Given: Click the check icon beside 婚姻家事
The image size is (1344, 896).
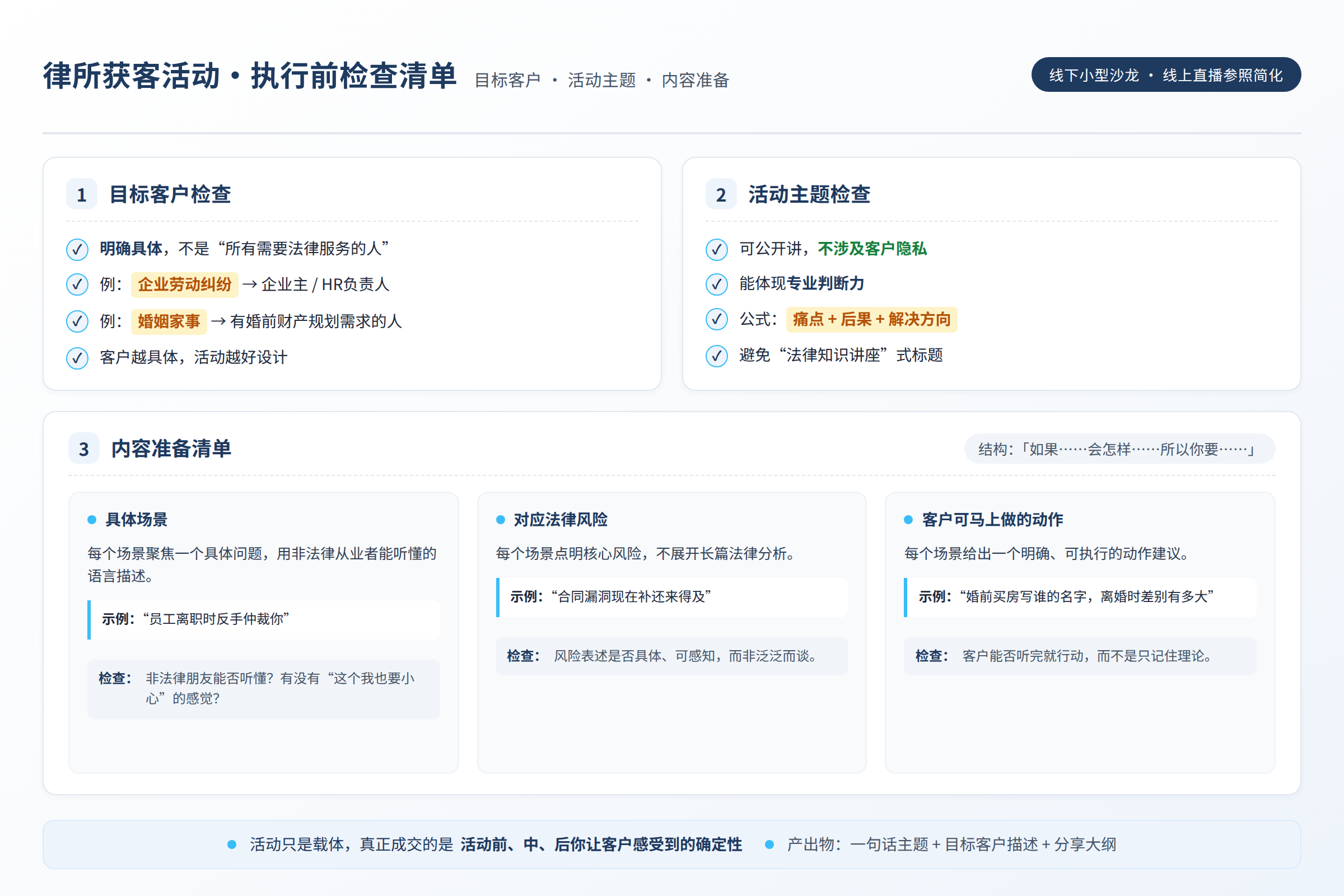Looking at the screenshot, I should [x=77, y=321].
